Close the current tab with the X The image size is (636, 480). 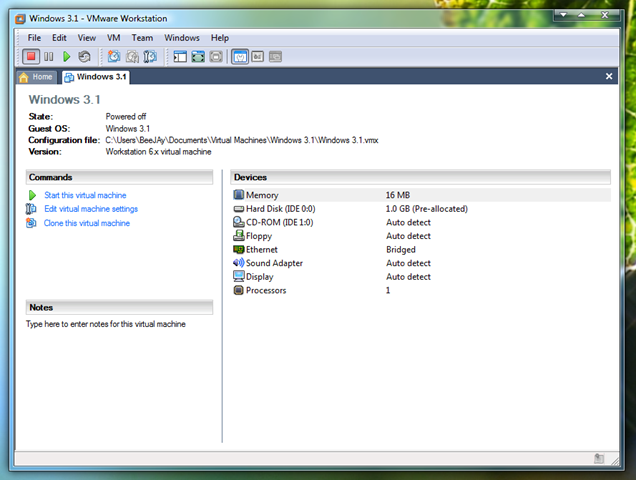tap(609, 76)
